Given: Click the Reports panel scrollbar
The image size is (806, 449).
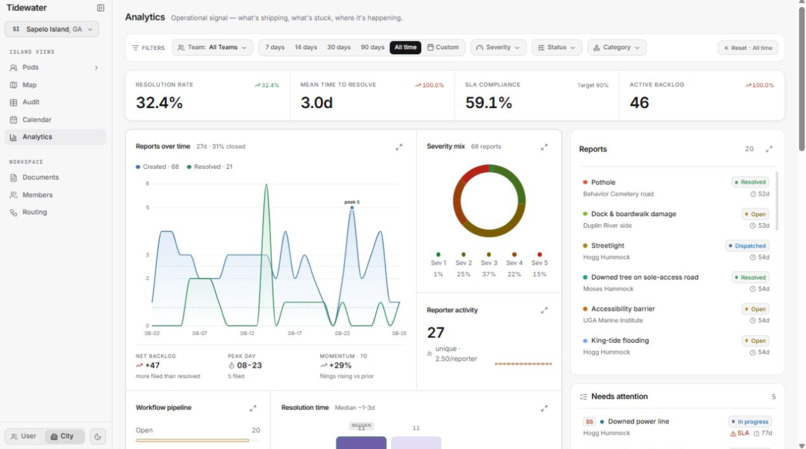Looking at the screenshot, I should 776,201.
